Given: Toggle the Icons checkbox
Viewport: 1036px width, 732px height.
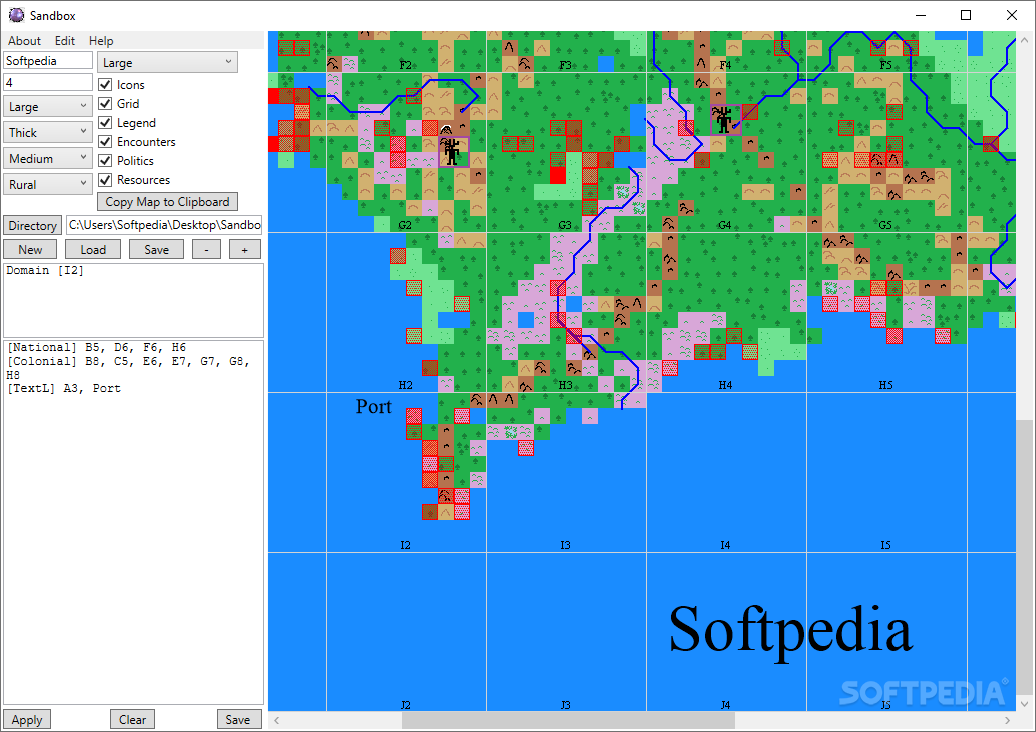Looking at the screenshot, I should tap(104, 85).
